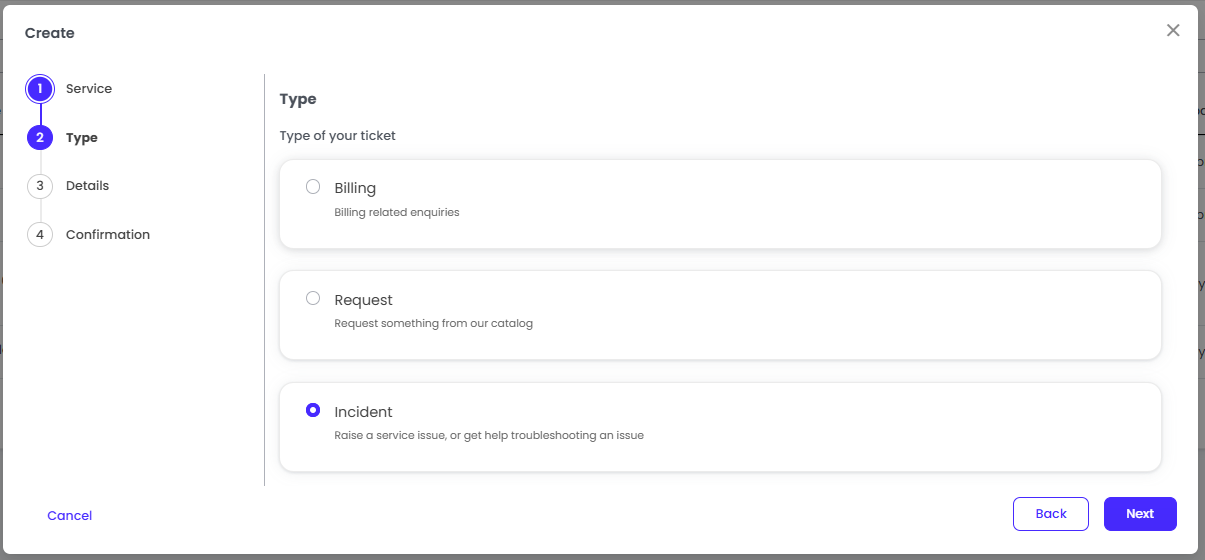Click the step 4 circle icon
1205x560 pixels.
(40, 235)
